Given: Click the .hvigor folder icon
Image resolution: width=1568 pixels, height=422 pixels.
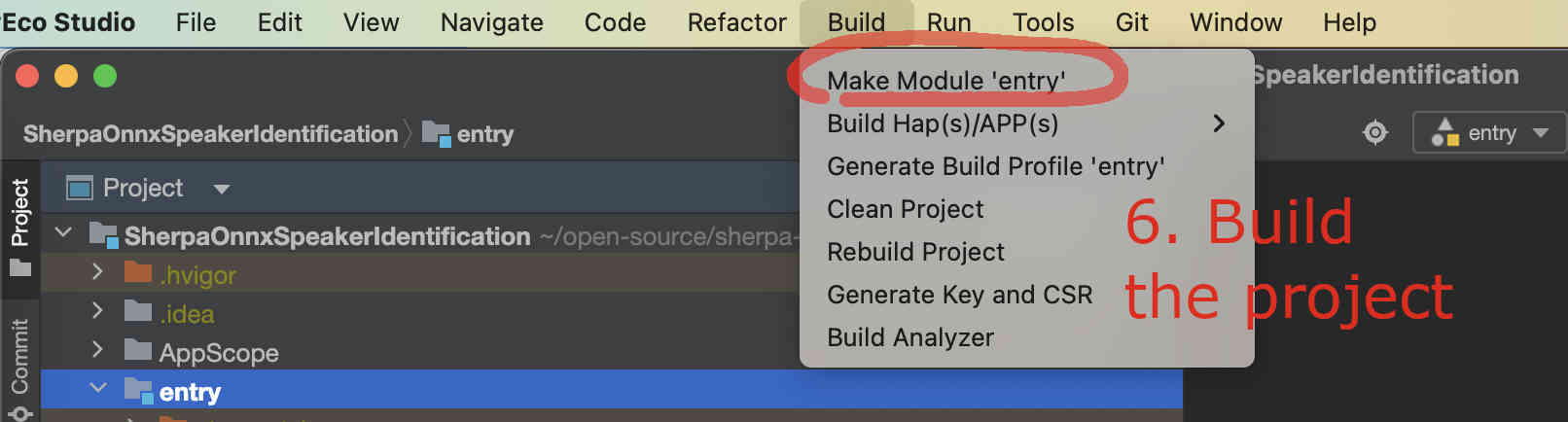Looking at the screenshot, I should point(138,273).
